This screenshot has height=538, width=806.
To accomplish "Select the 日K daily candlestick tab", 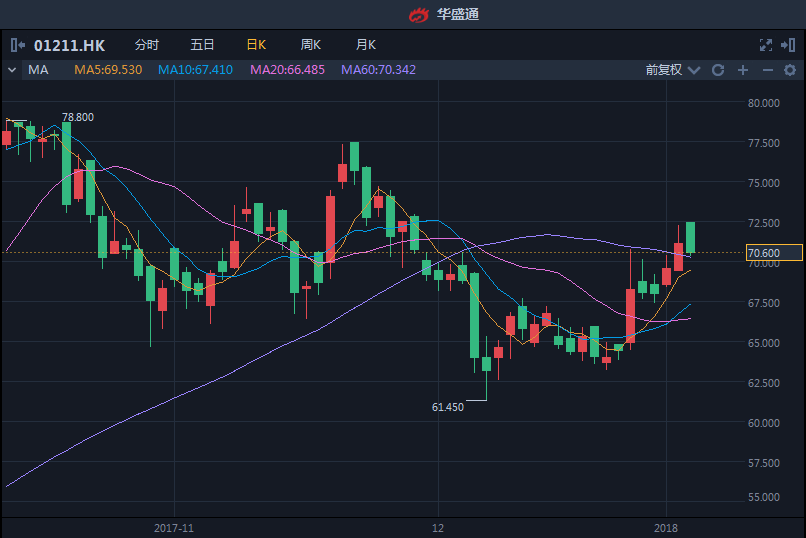I will (256, 45).
